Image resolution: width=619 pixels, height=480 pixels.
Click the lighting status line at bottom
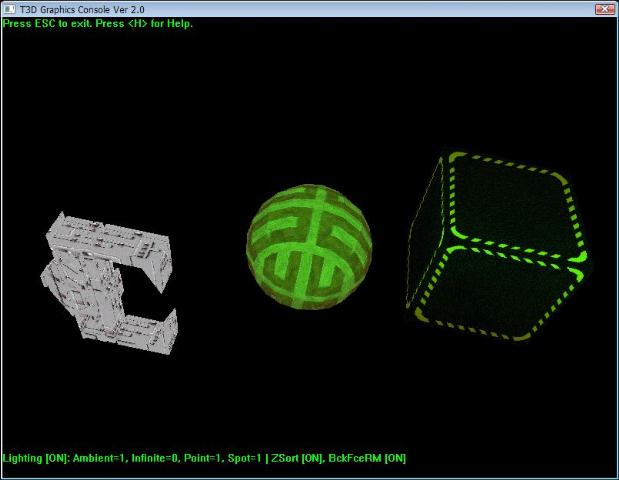click(204, 458)
